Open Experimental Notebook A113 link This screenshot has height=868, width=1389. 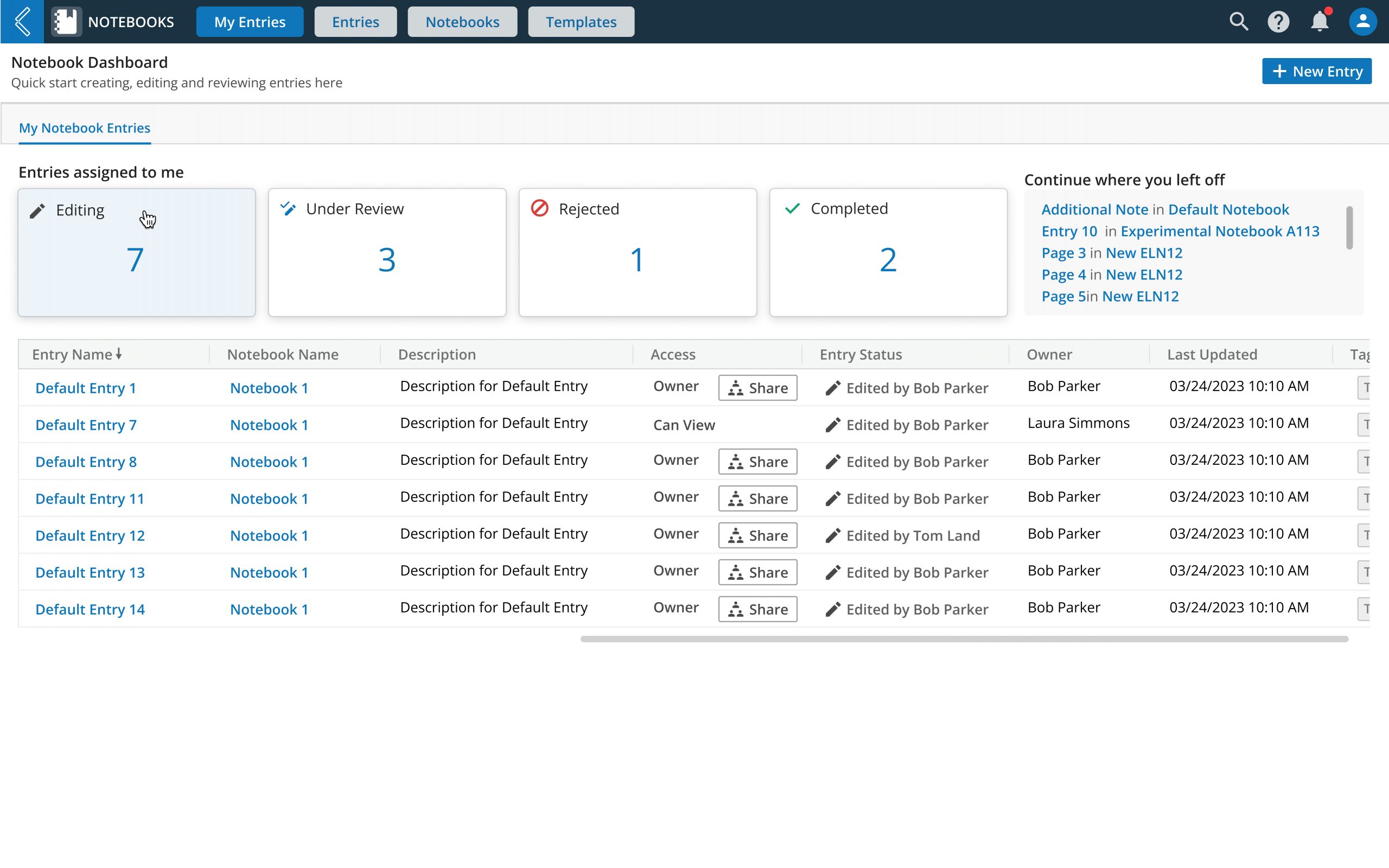[1220, 231]
